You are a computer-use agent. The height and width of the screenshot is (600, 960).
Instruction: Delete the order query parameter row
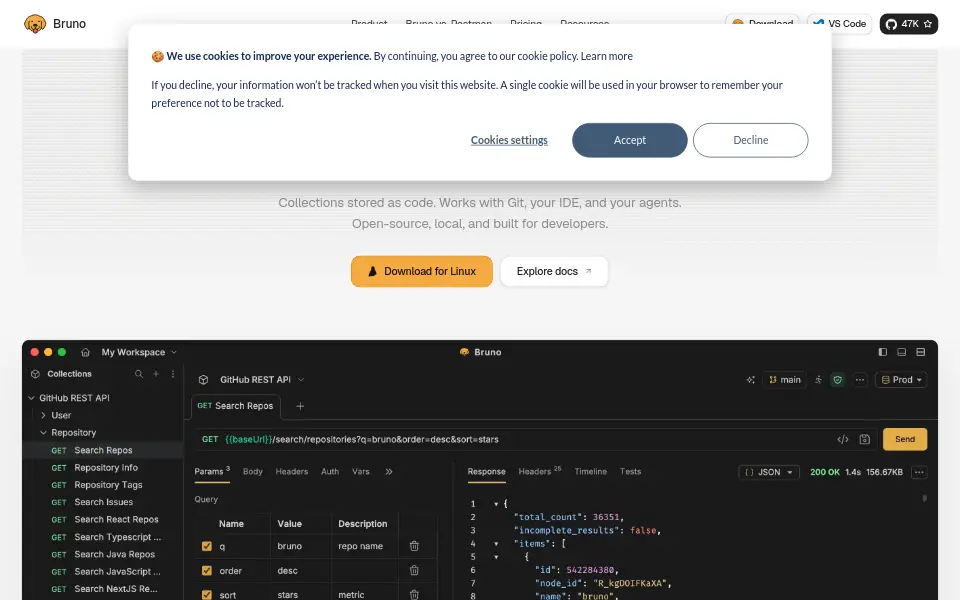tap(414, 570)
